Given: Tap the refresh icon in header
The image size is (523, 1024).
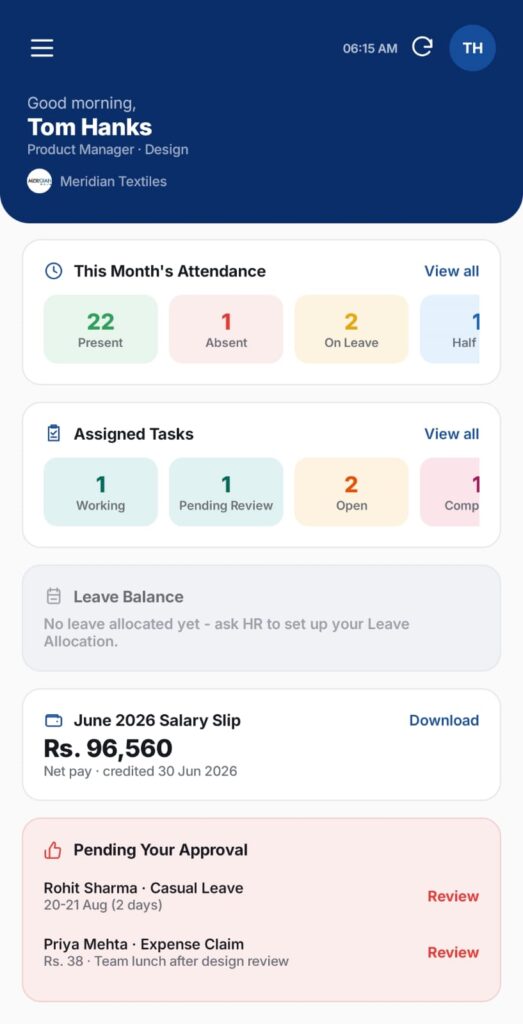Looking at the screenshot, I should click(422, 47).
